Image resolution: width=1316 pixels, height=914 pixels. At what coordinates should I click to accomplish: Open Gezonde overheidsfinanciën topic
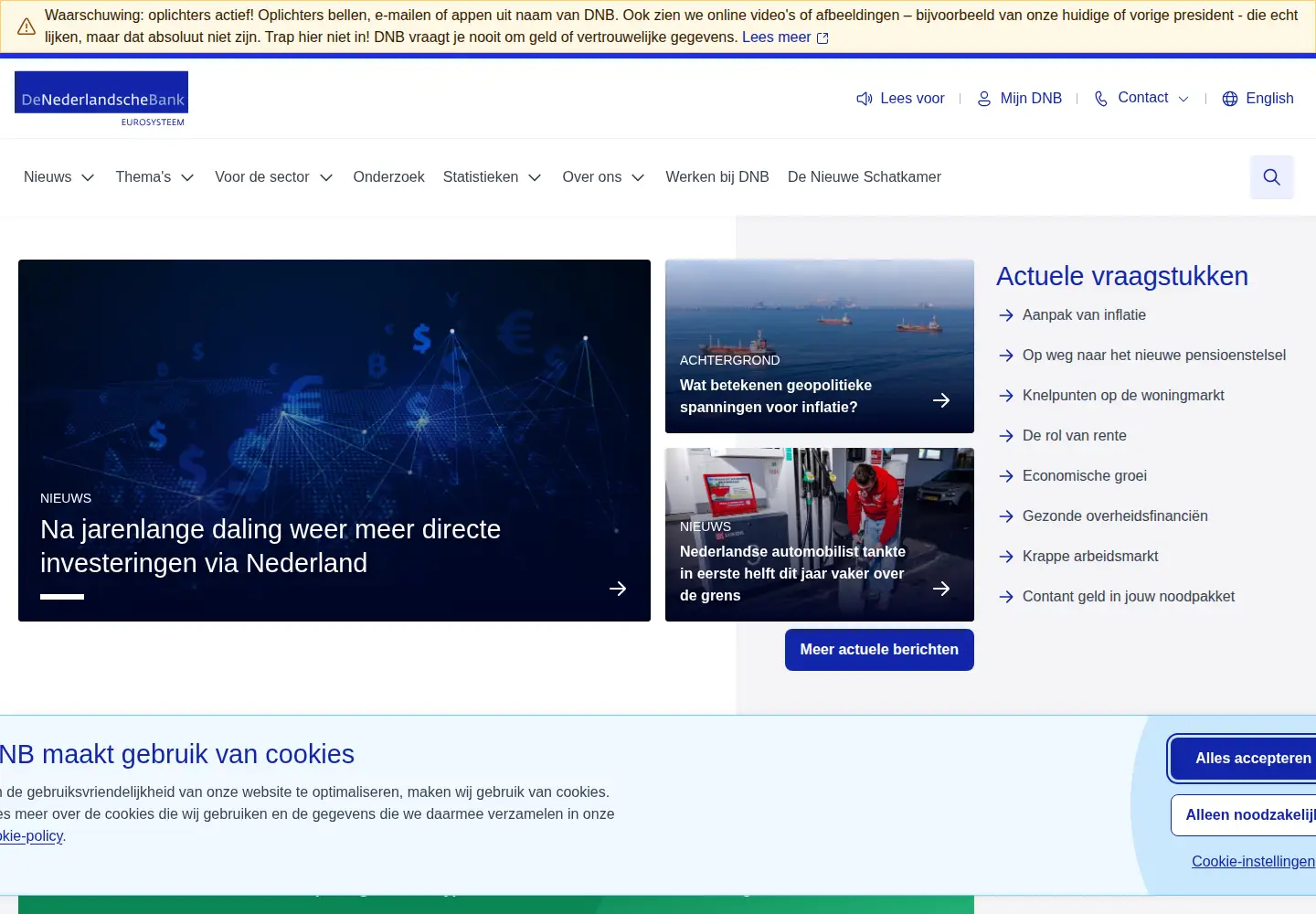pyautogui.click(x=1115, y=516)
